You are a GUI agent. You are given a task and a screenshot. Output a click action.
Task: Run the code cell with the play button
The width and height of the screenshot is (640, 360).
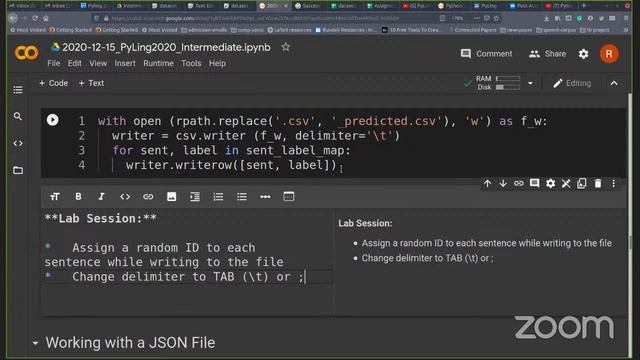53,120
